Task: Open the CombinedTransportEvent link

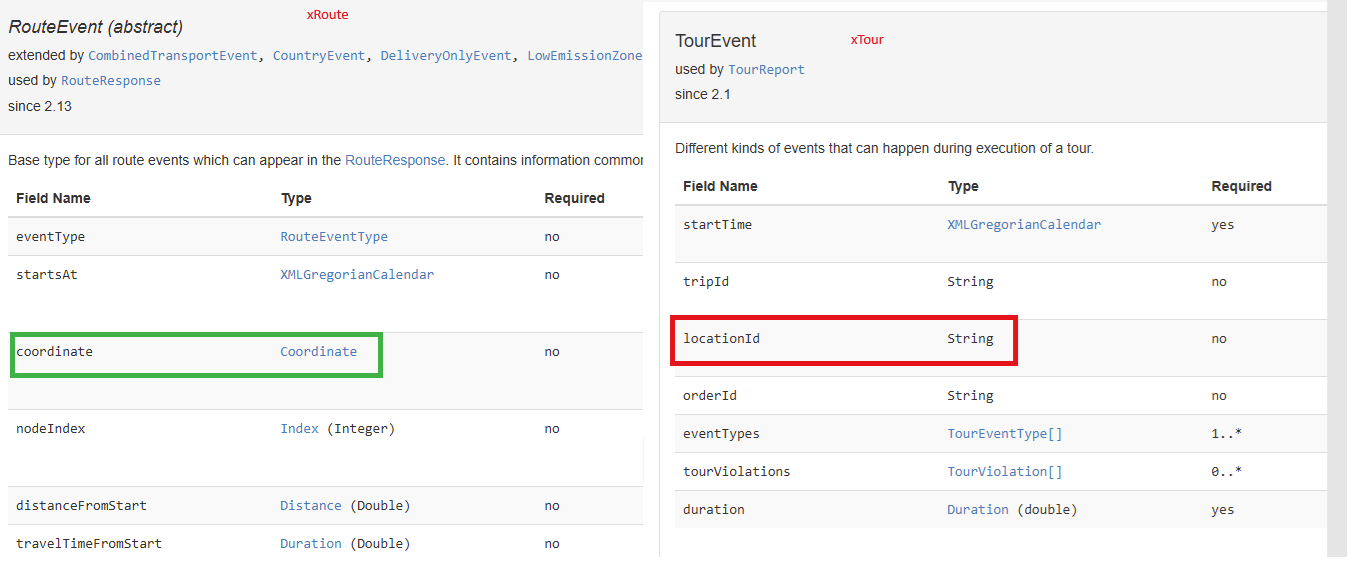Action: tap(172, 56)
